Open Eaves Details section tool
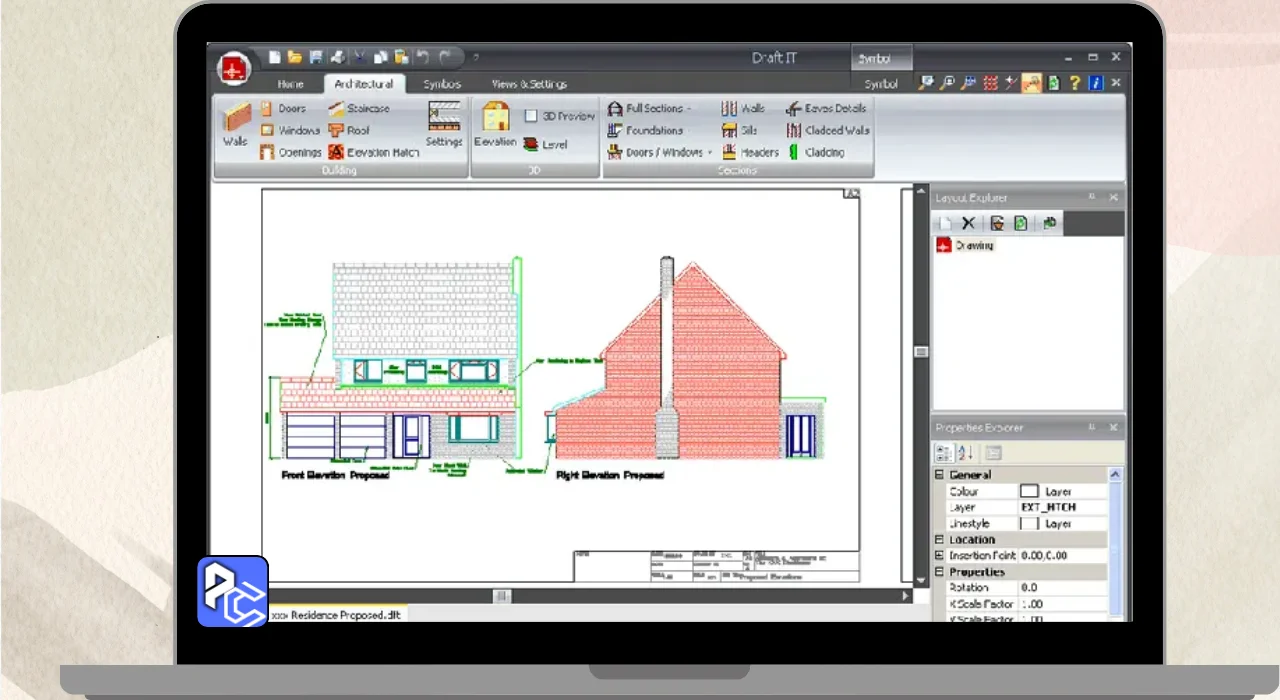 826,108
